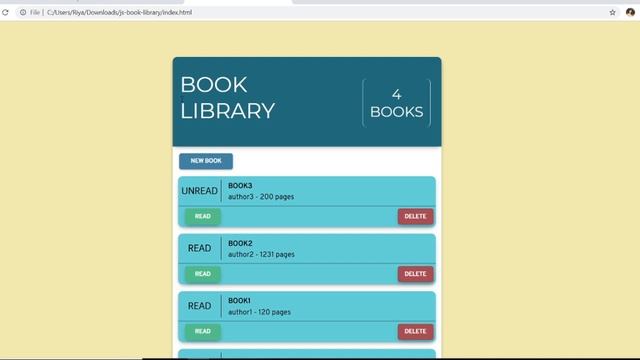The image size is (640, 360).
Task: Click the BOOK1 title text
Action: (x=239, y=301)
